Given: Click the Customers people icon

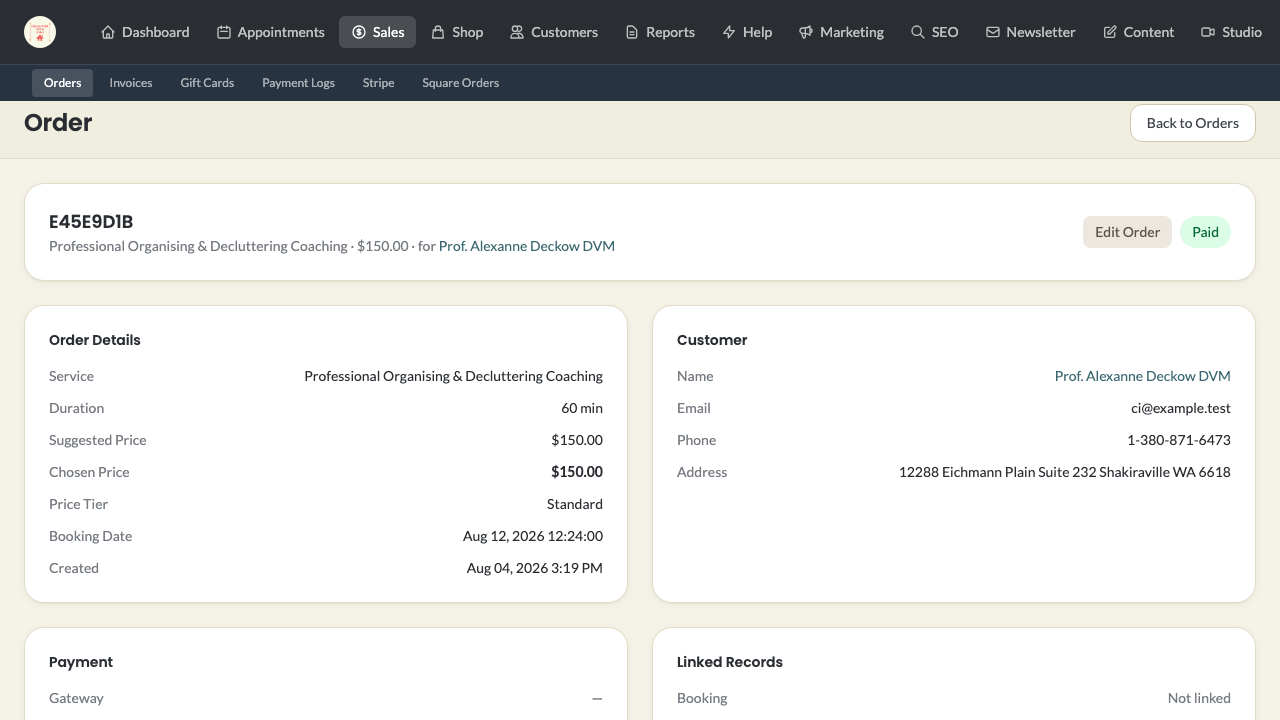Looking at the screenshot, I should (x=517, y=32).
